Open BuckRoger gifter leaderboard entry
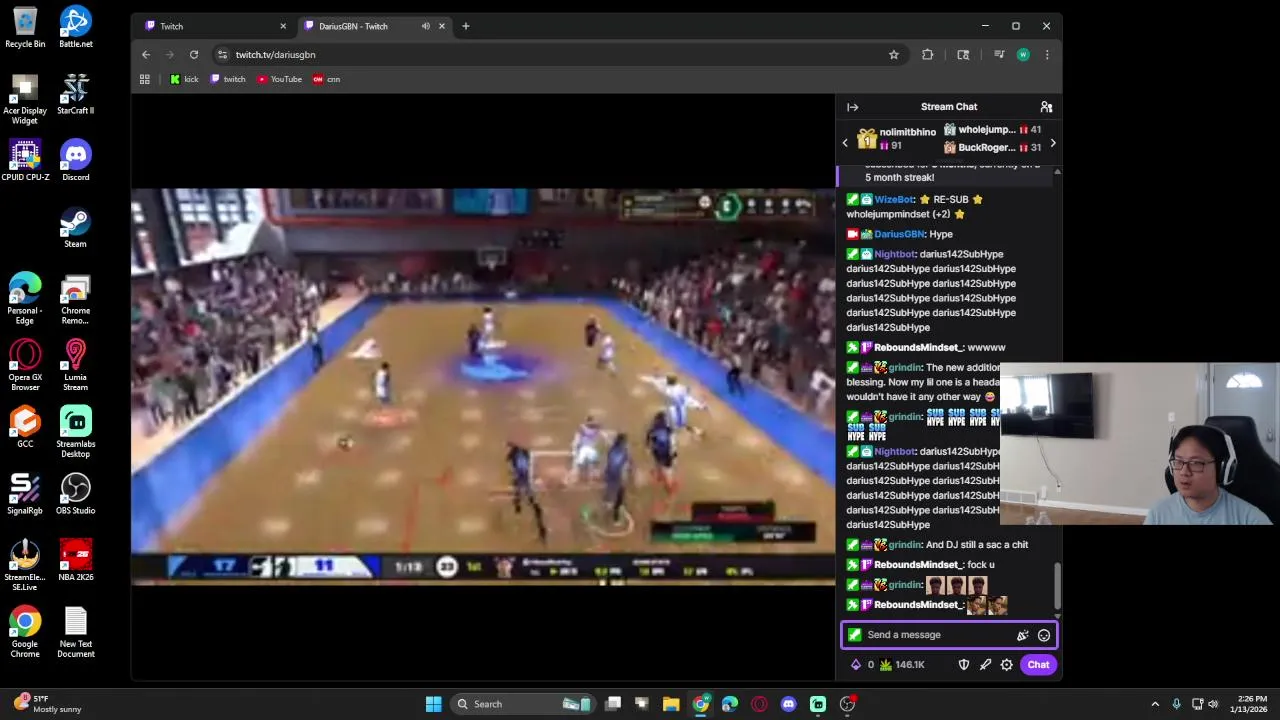This screenshot has height=720, width=1280. point(992,148)
